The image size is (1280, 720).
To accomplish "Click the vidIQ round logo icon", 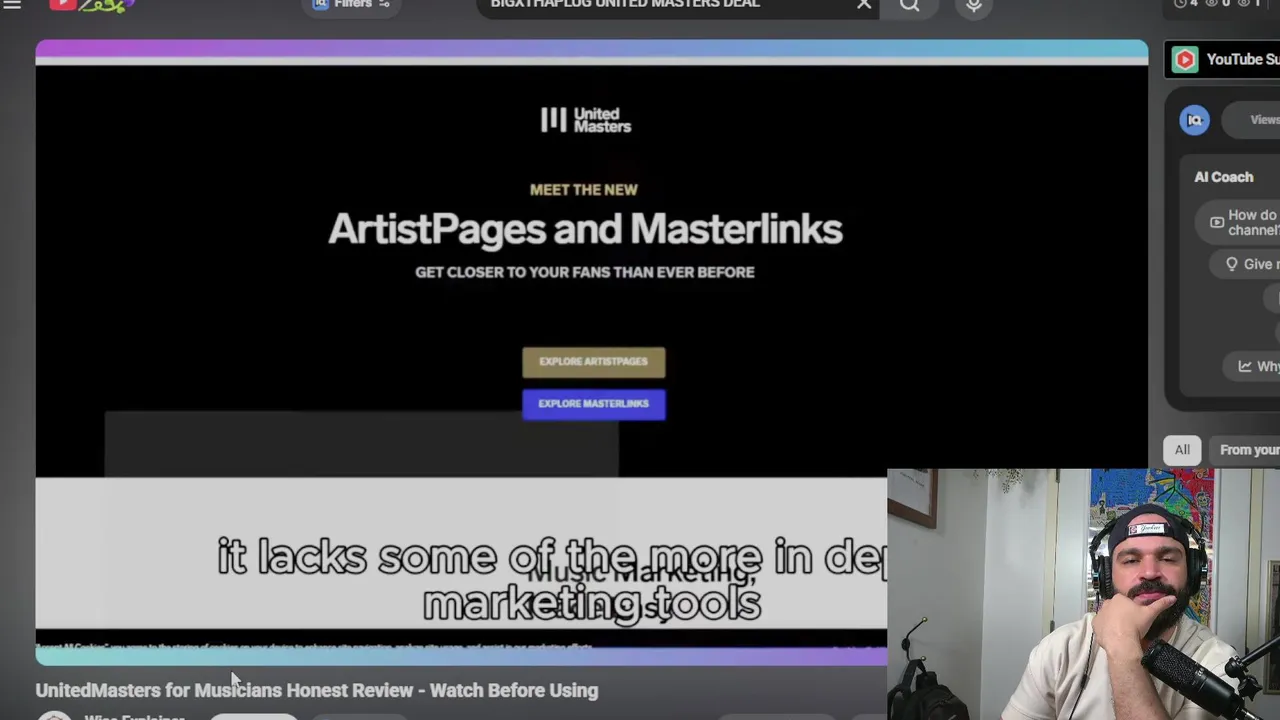I will pos(1194,120).
